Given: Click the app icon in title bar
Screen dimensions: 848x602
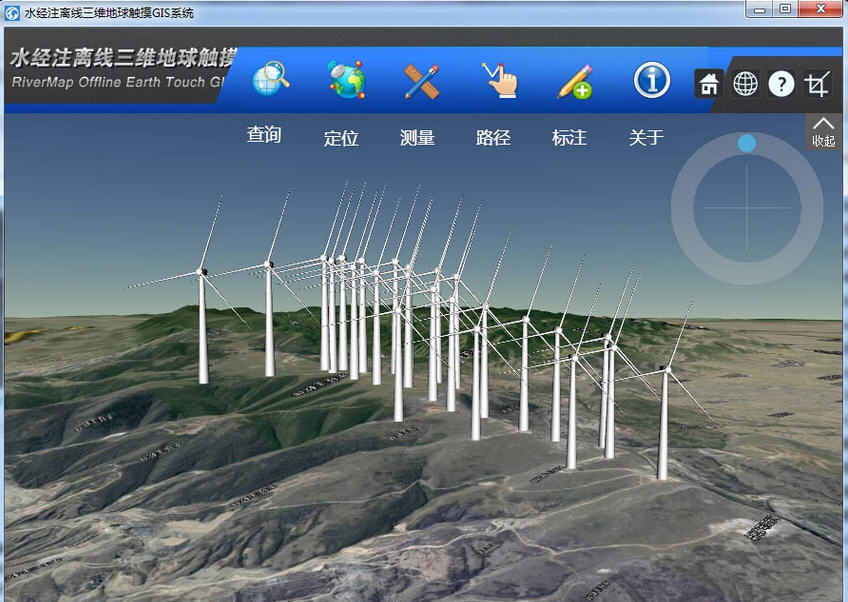Looking at the screenshot, I should coord(12,12).
